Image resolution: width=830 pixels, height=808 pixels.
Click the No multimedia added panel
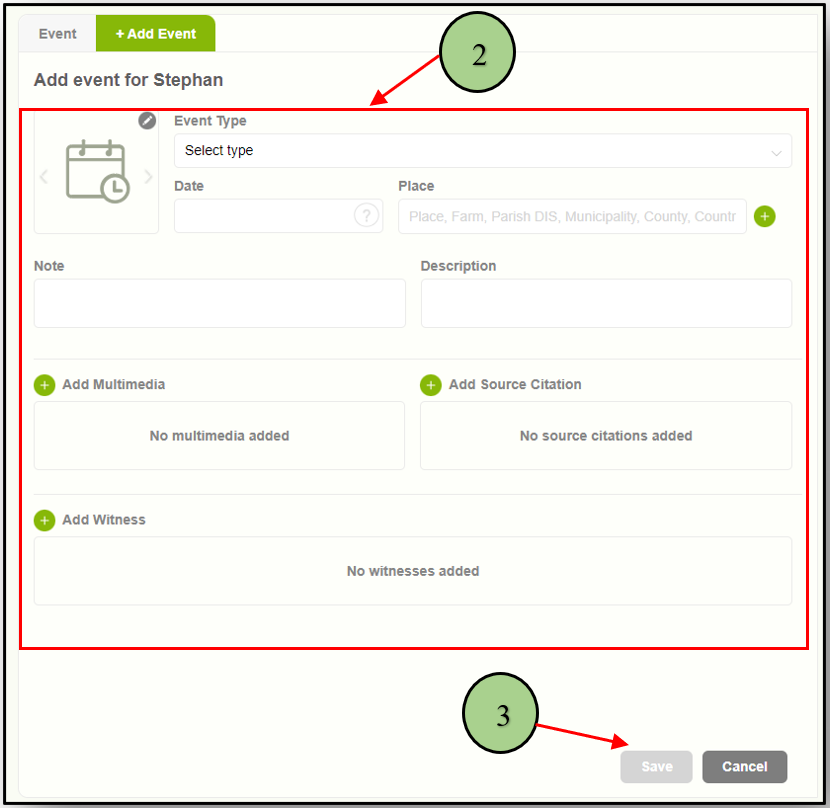click(x=219, y=436)
